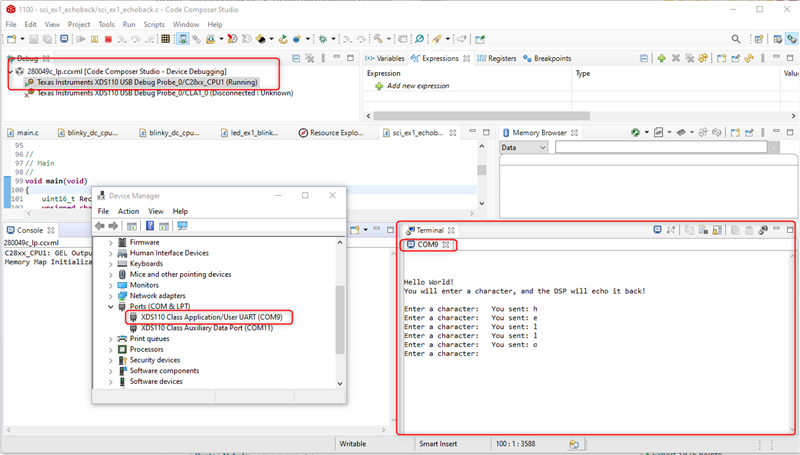Screen dimensions: 800x455
Task: Collapse all in the Debug view
Action: tap(296, 58)
